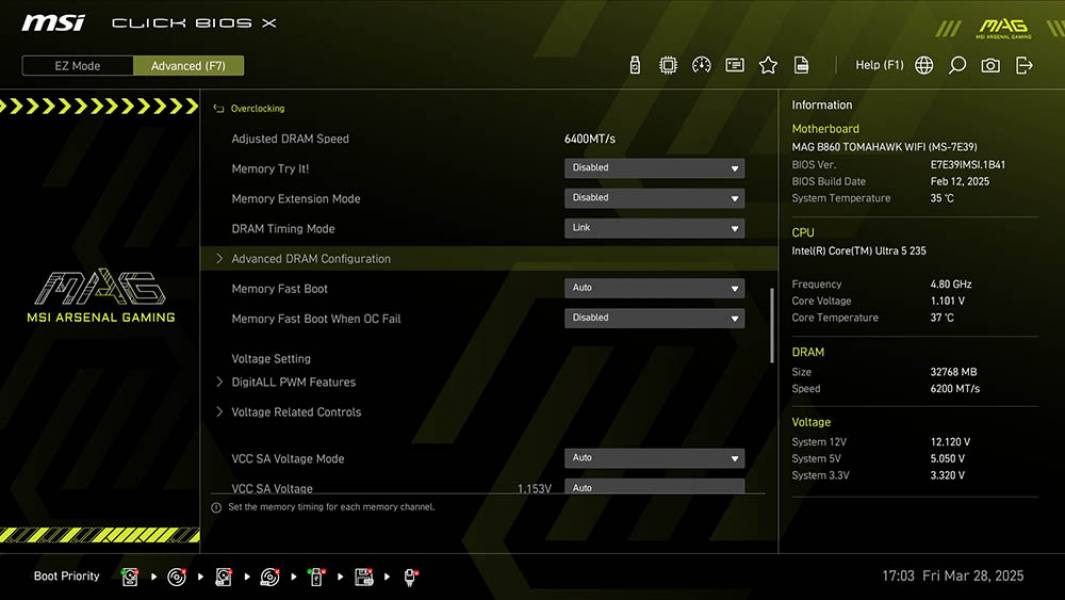Select the USB stick boot device icon

[x=316, y=577]
